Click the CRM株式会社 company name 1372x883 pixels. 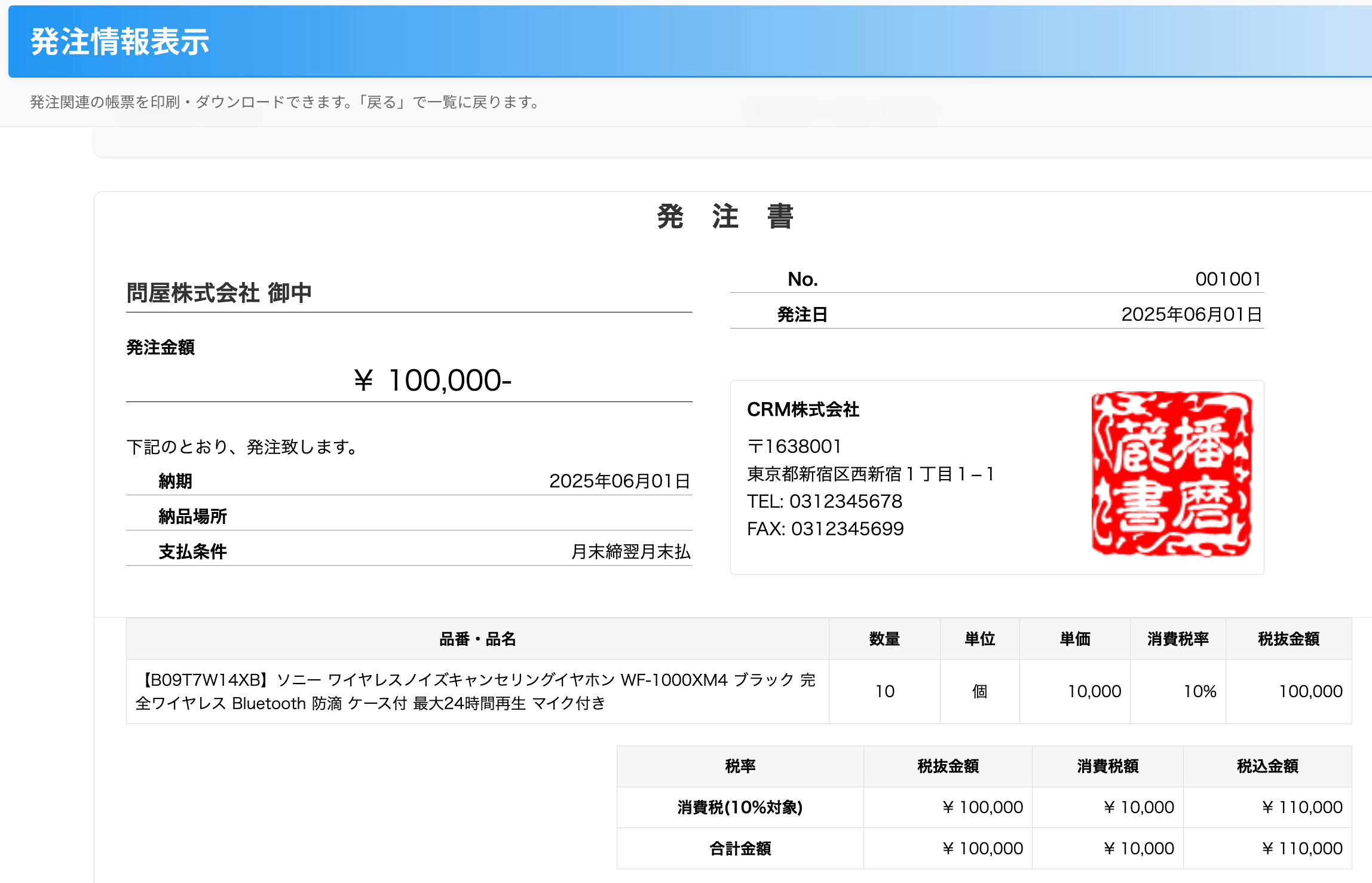point(803,410)
